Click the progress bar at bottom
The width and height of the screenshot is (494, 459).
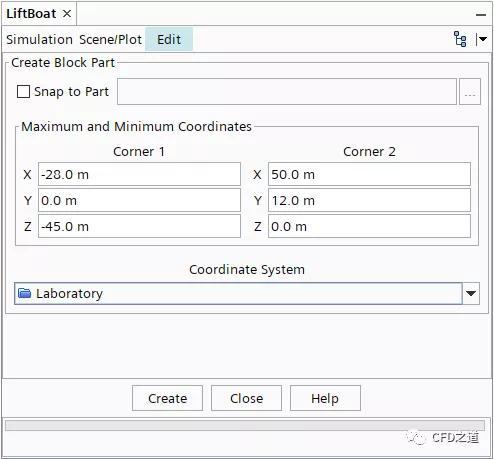point(245,425)
